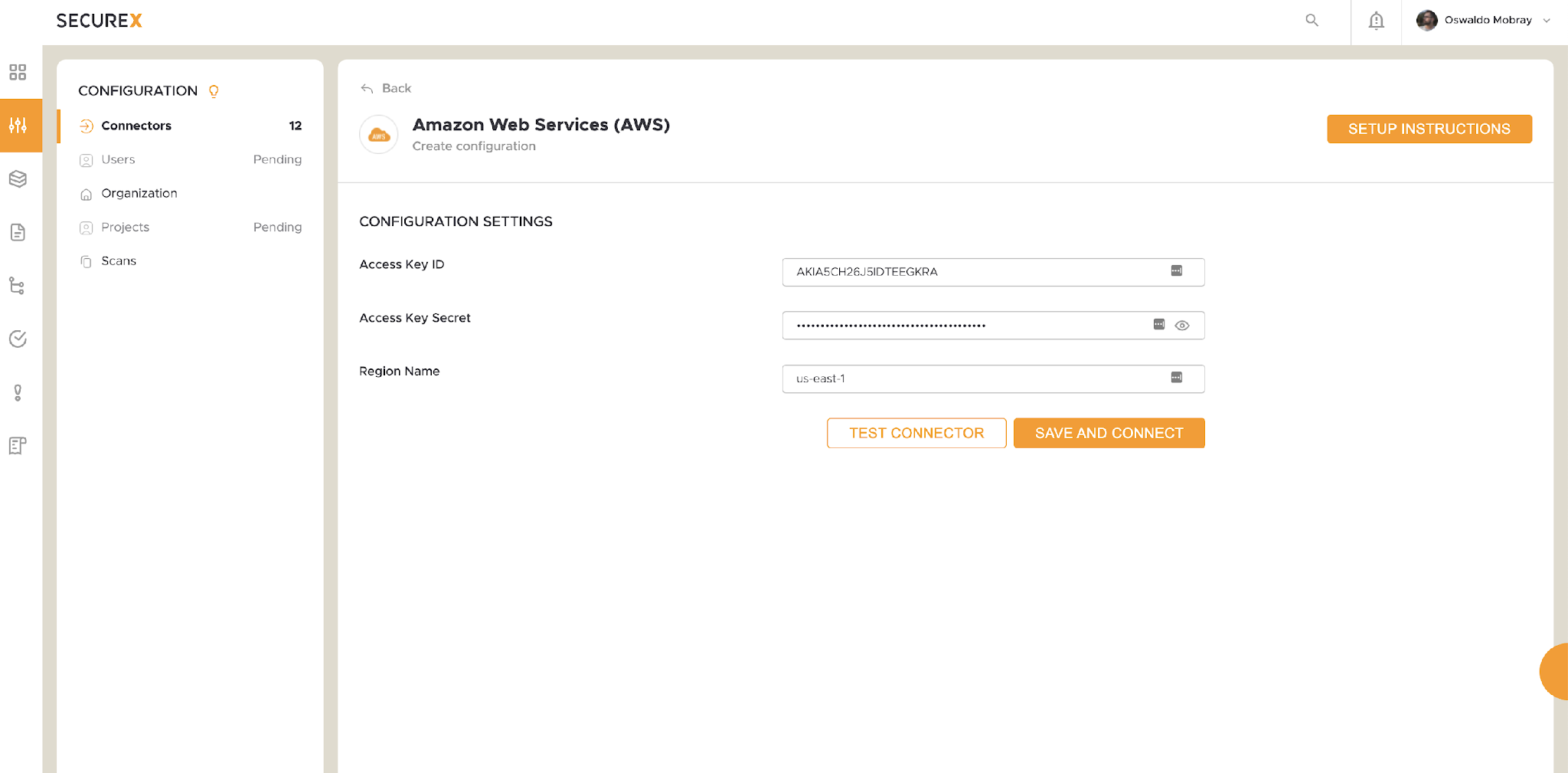Open the notifications bell icon
This screenshot has height=773, width=1568.
[1376, 21]
